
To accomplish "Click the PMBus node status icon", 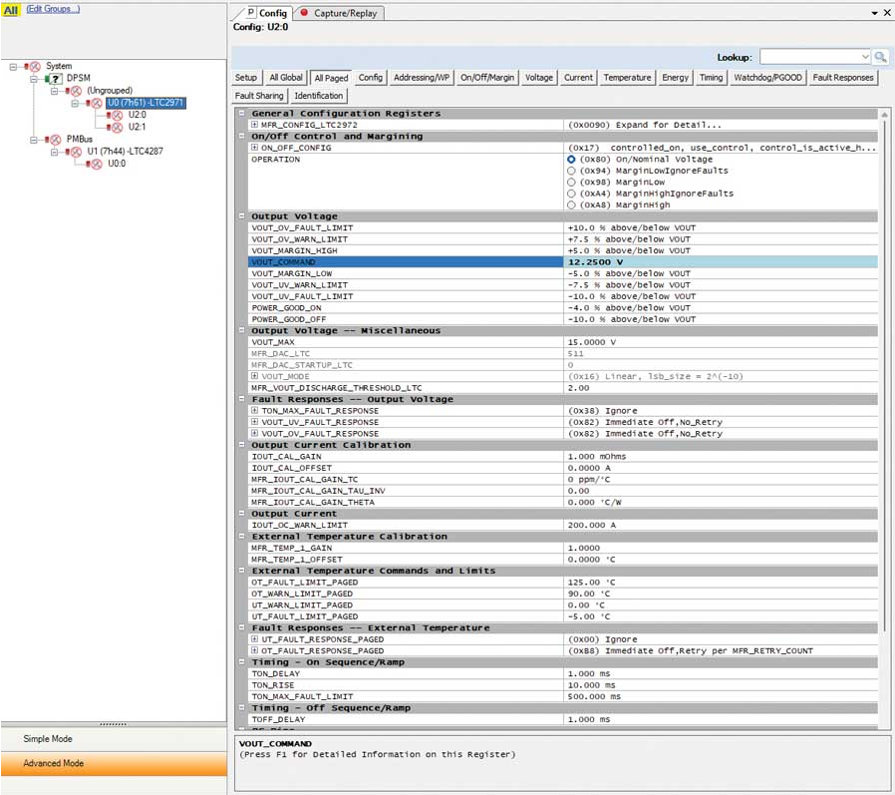I will 55,140.
